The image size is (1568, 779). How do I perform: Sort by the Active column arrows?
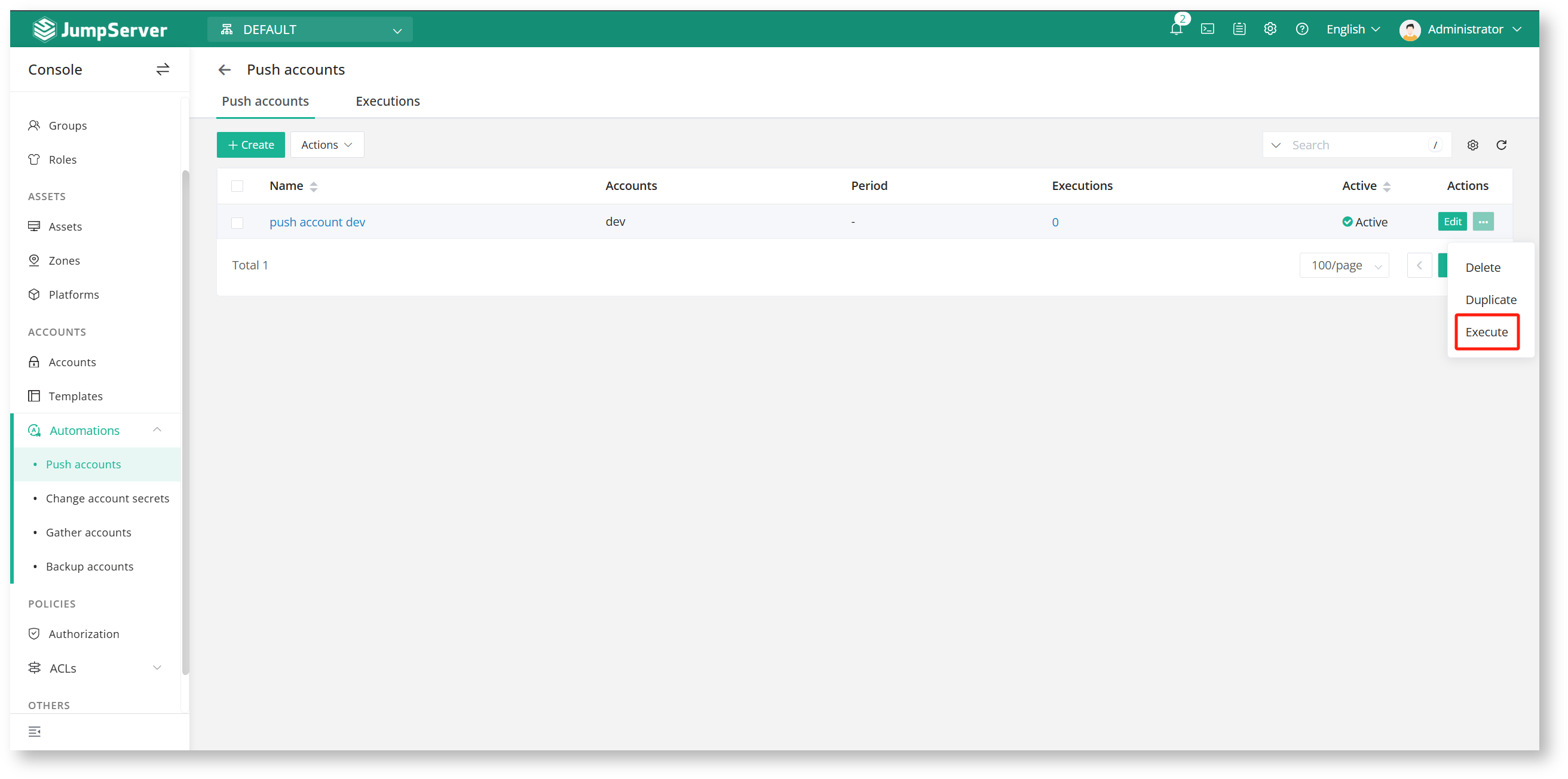point(1386,186)
